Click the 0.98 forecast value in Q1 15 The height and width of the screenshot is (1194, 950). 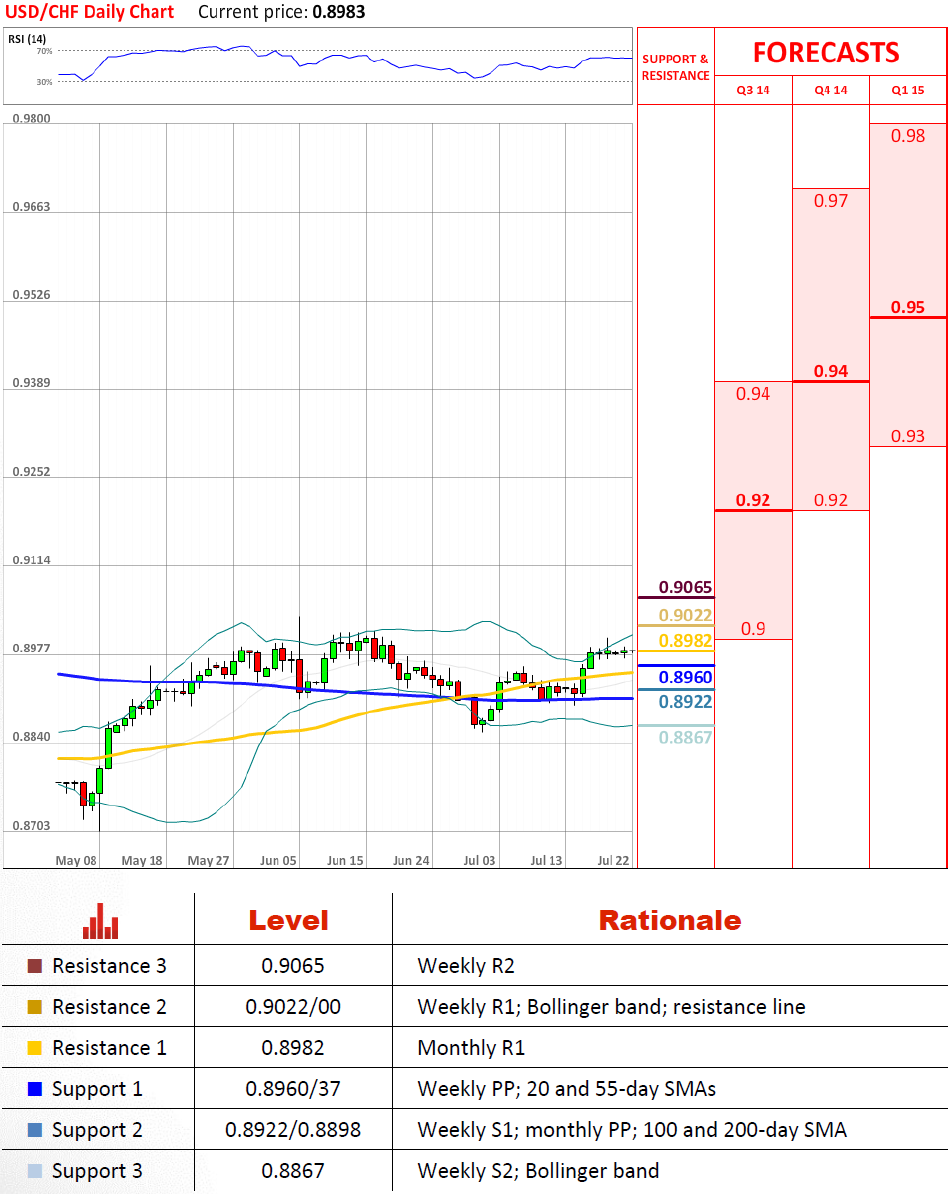click(908, 136)
